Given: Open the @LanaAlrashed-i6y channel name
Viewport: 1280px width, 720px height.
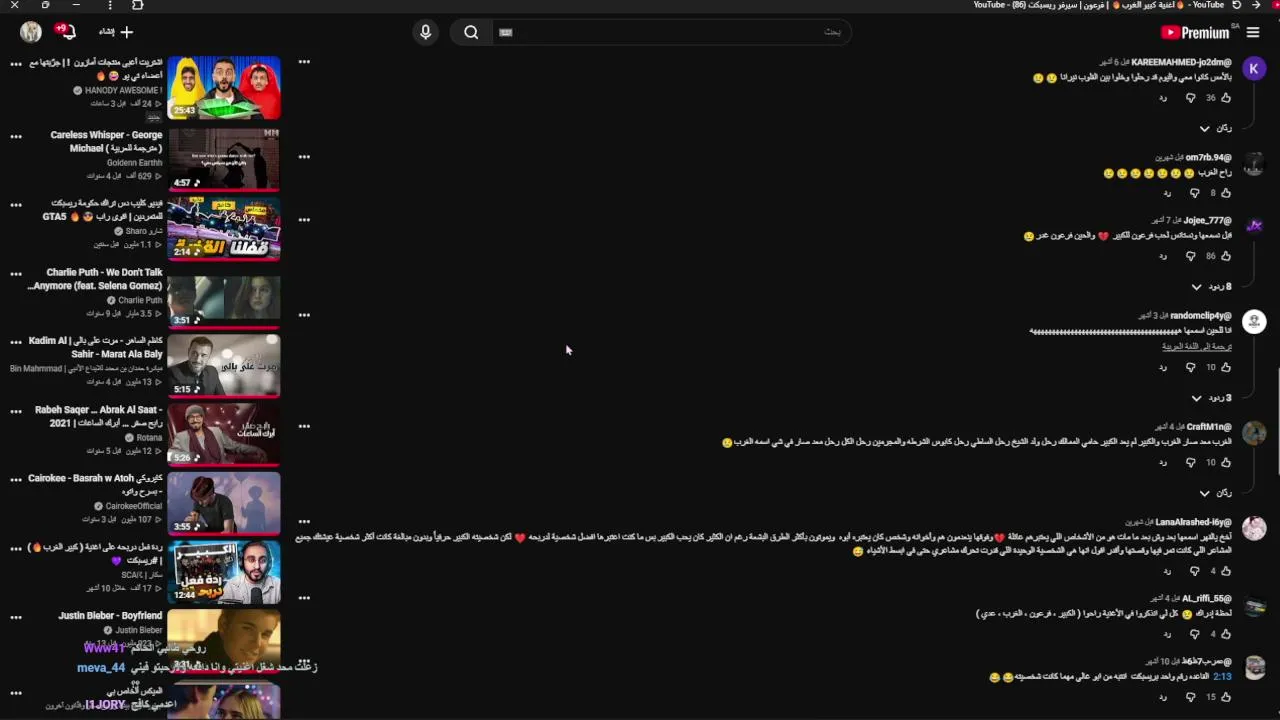Looking at the screenshot, I should (x=1194, y=522).
